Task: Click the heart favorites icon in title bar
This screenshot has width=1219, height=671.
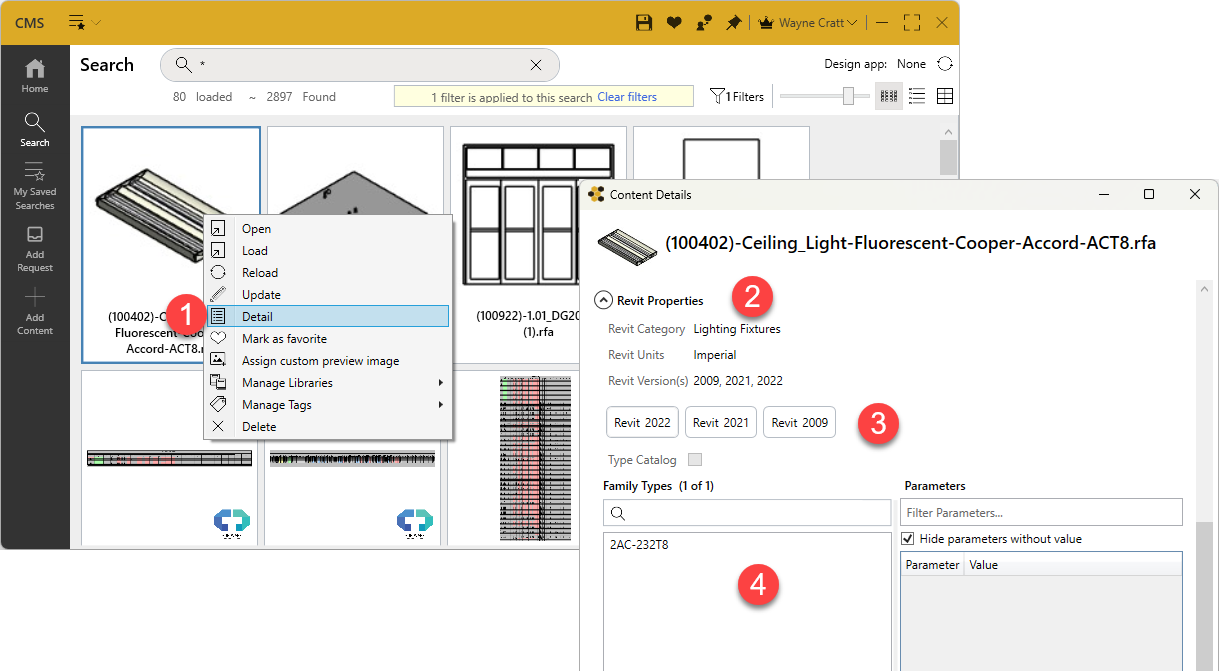Action: tap(675, 22)
